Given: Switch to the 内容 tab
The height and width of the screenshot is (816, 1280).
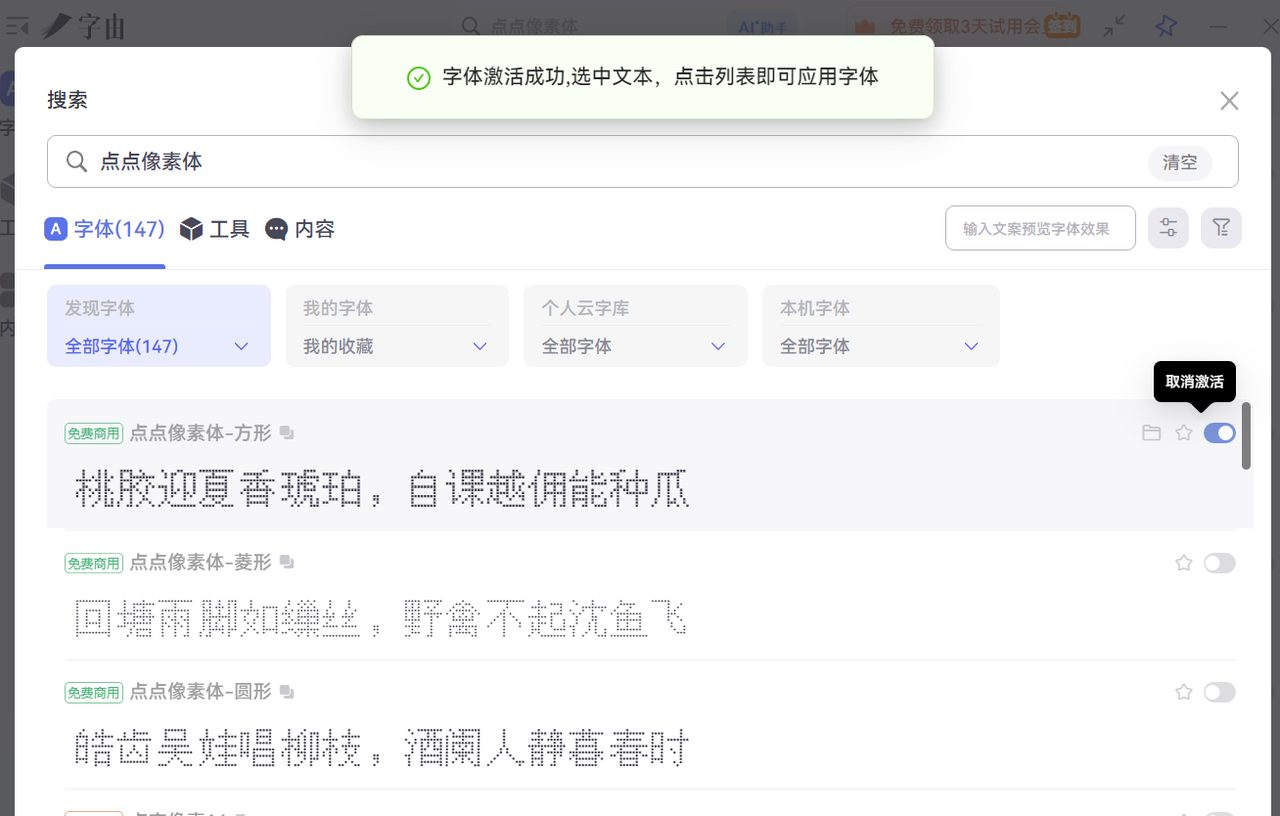Looking at the screenshot, I should tap(300, 229).
